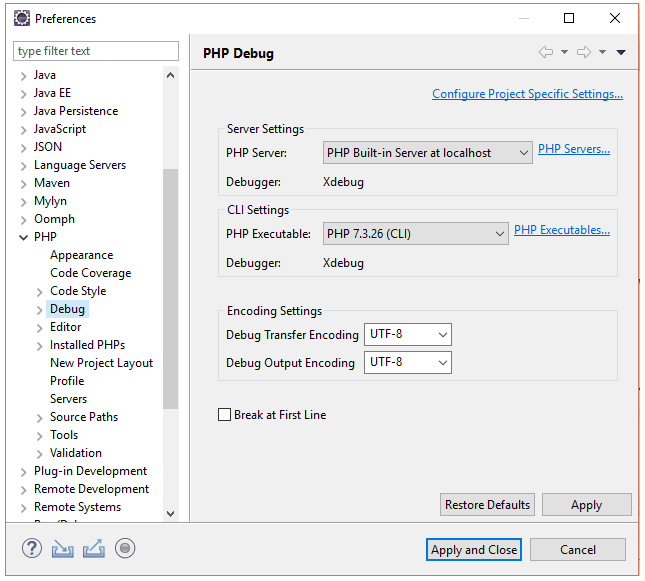
Task: Click the Apply button
Action: pyautogui.click(x=587, y=504)
